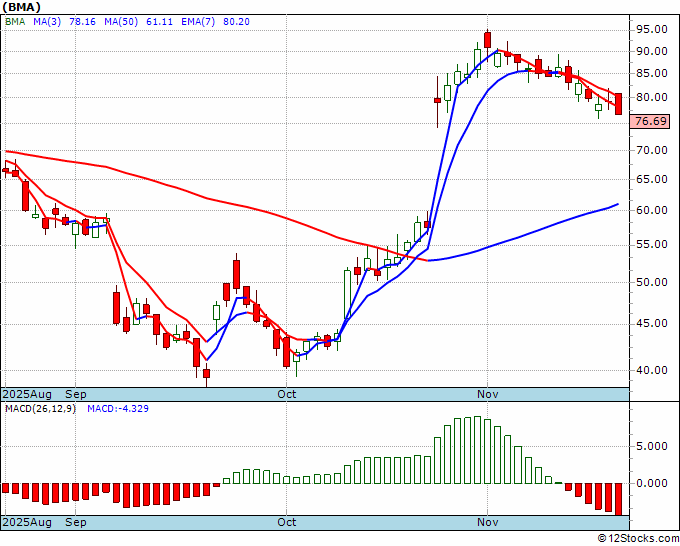This screenshot has height=546, width=680.
Task: Click the Nov label on MACD axis
Action: (x=487, y=522)
